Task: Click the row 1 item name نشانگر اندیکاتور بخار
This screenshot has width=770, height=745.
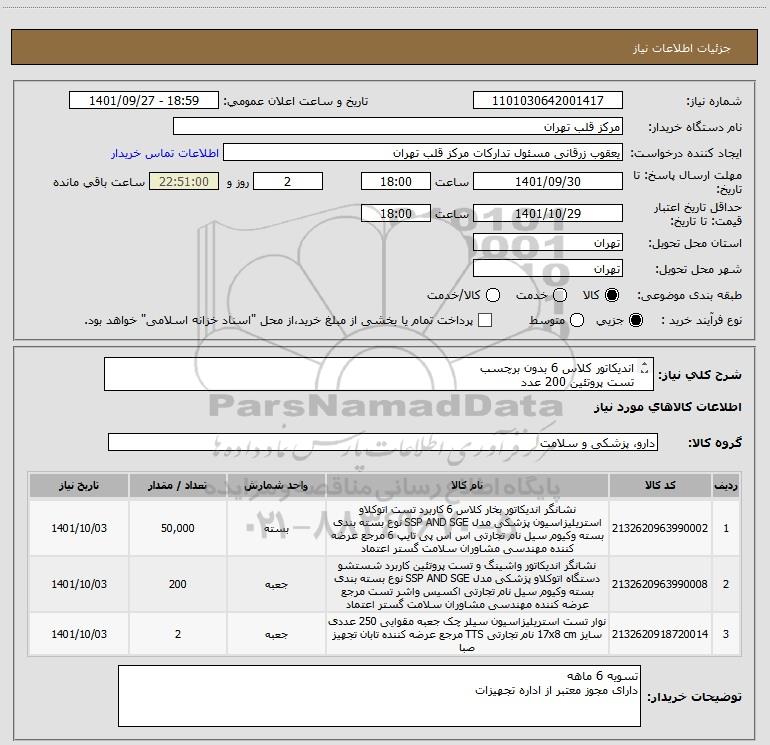Action: [467, 528]
